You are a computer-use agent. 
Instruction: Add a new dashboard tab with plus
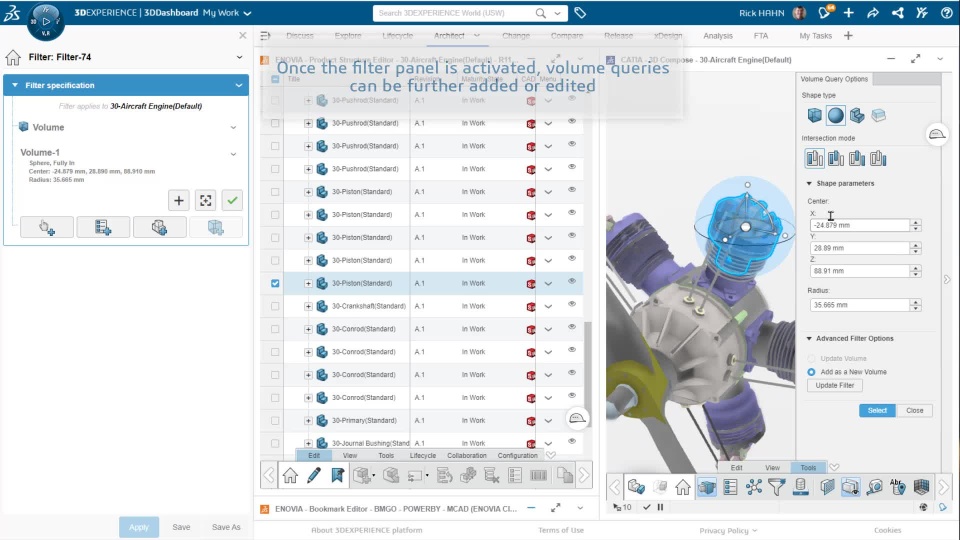848,36
